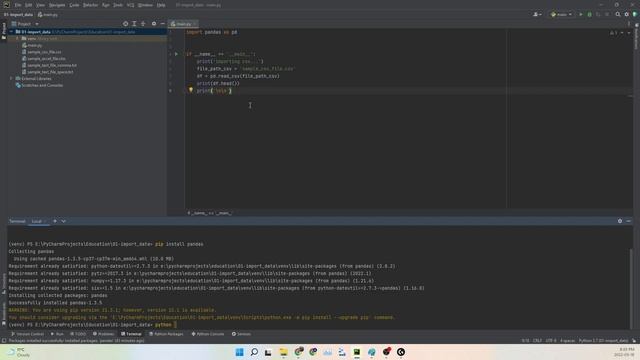Click Expand All in Project panel
640x360 pixels.
[134, 24]
